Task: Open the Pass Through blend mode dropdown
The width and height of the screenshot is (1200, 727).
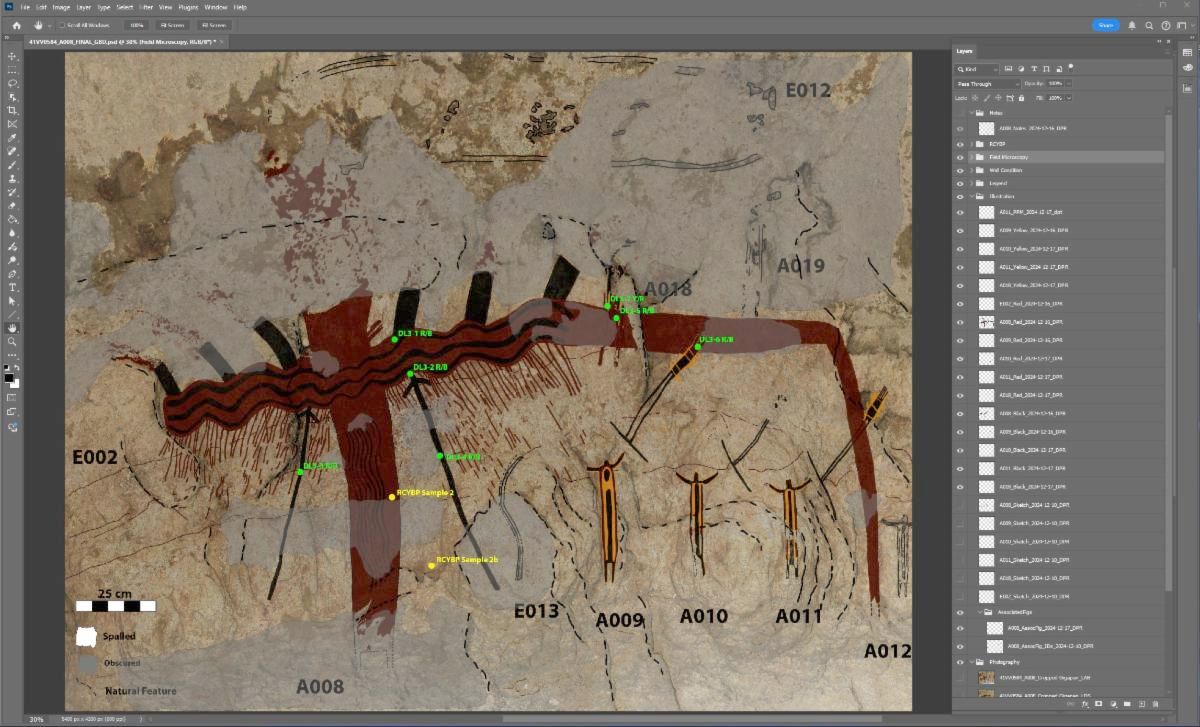Action: [987, 84]
